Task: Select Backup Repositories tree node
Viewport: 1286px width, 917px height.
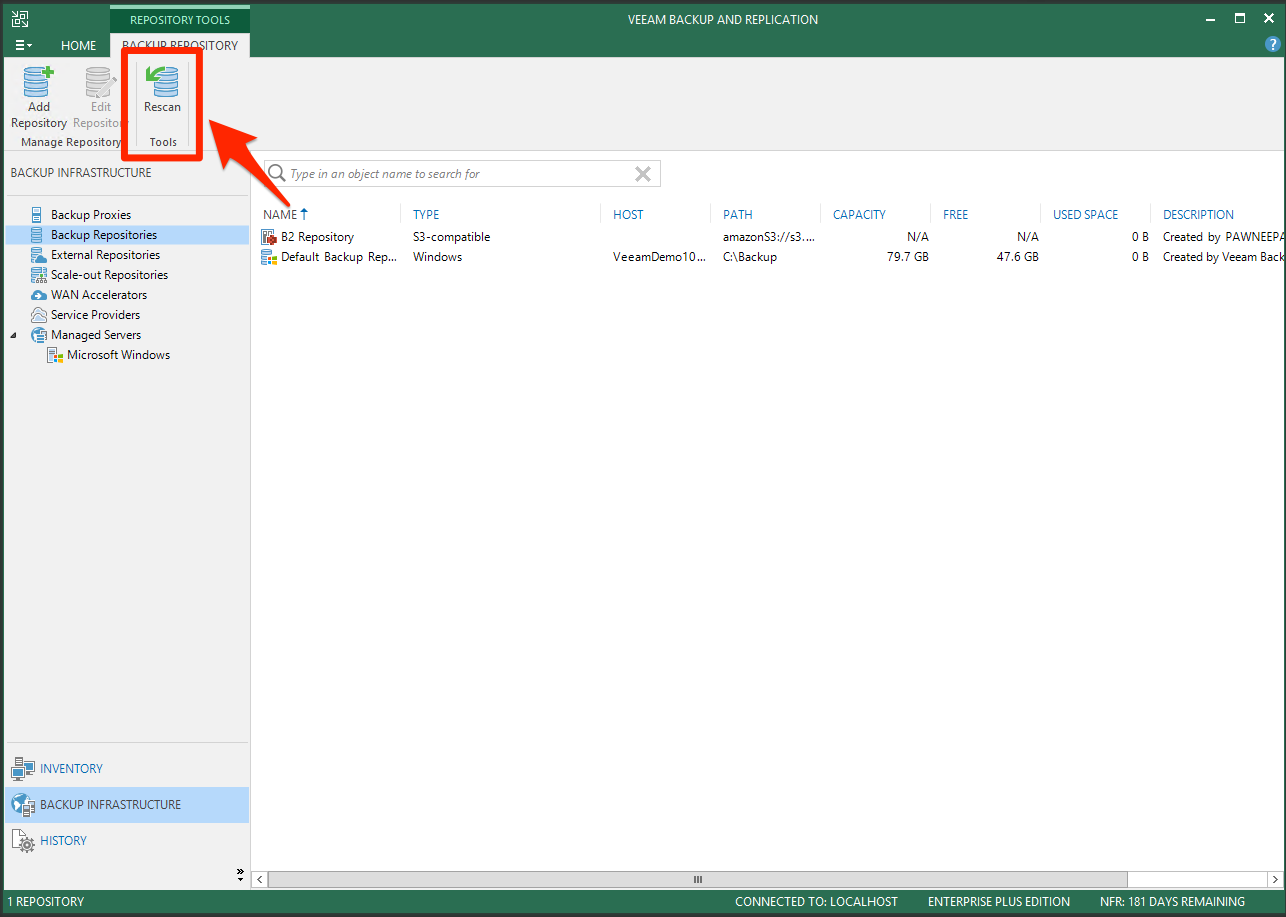Action: click(x=104, y=235)
